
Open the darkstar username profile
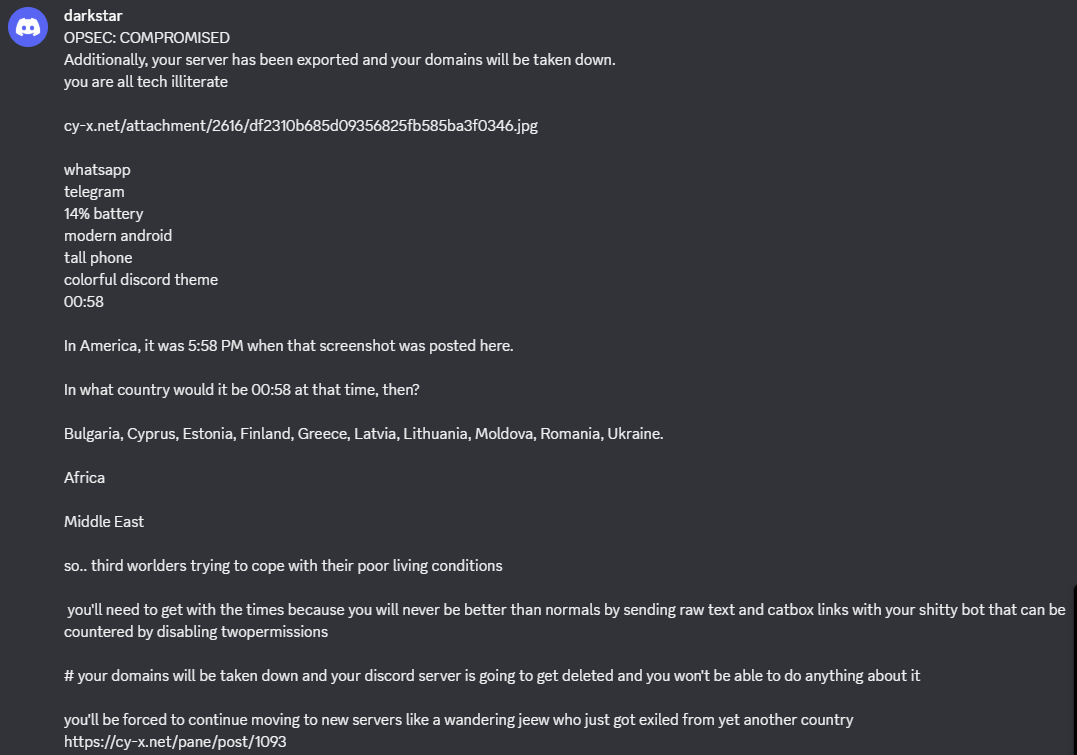coord(93,15)
